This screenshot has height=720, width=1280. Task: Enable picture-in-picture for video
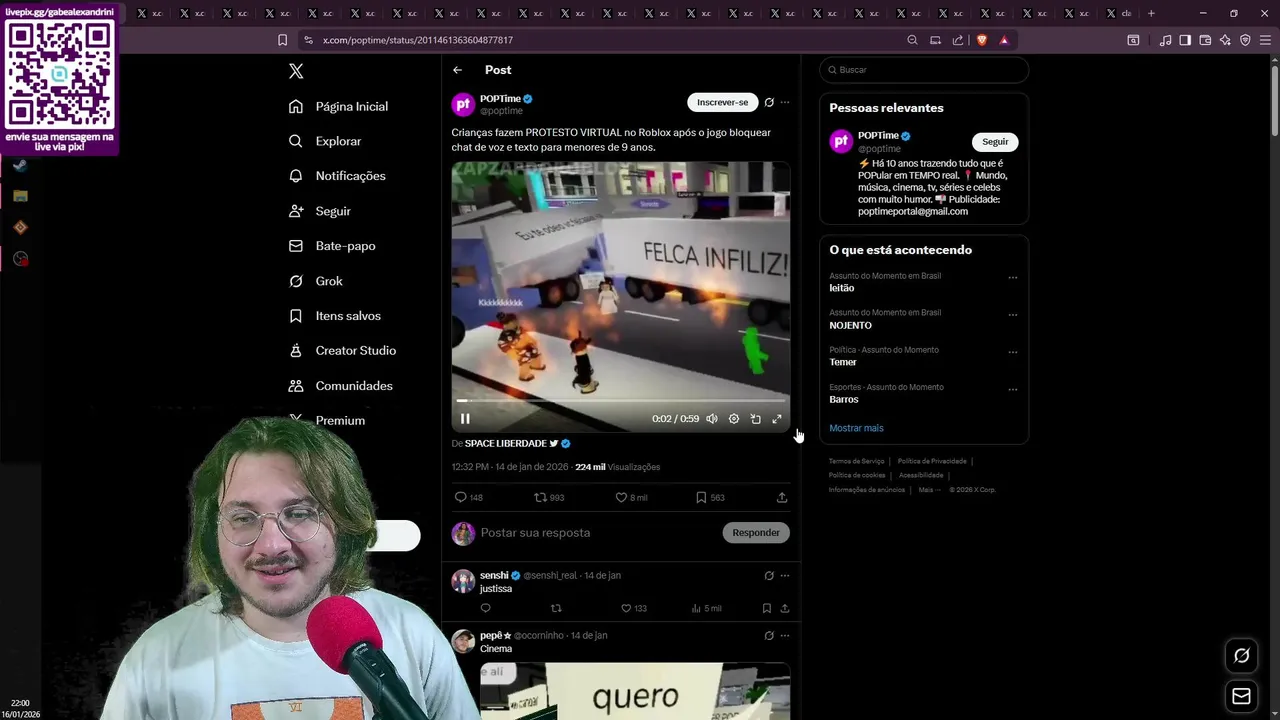[756, 419]
